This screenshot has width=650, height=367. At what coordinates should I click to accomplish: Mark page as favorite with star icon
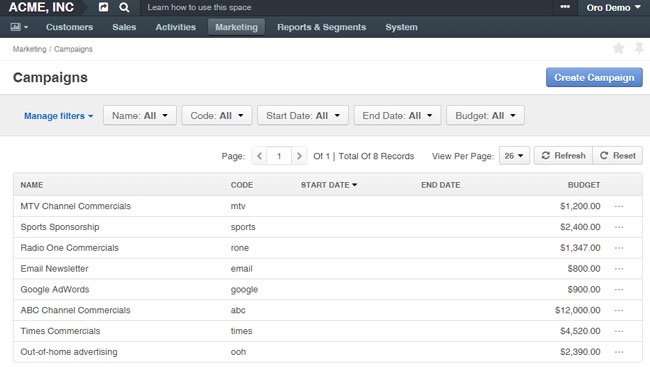(618, 49)
